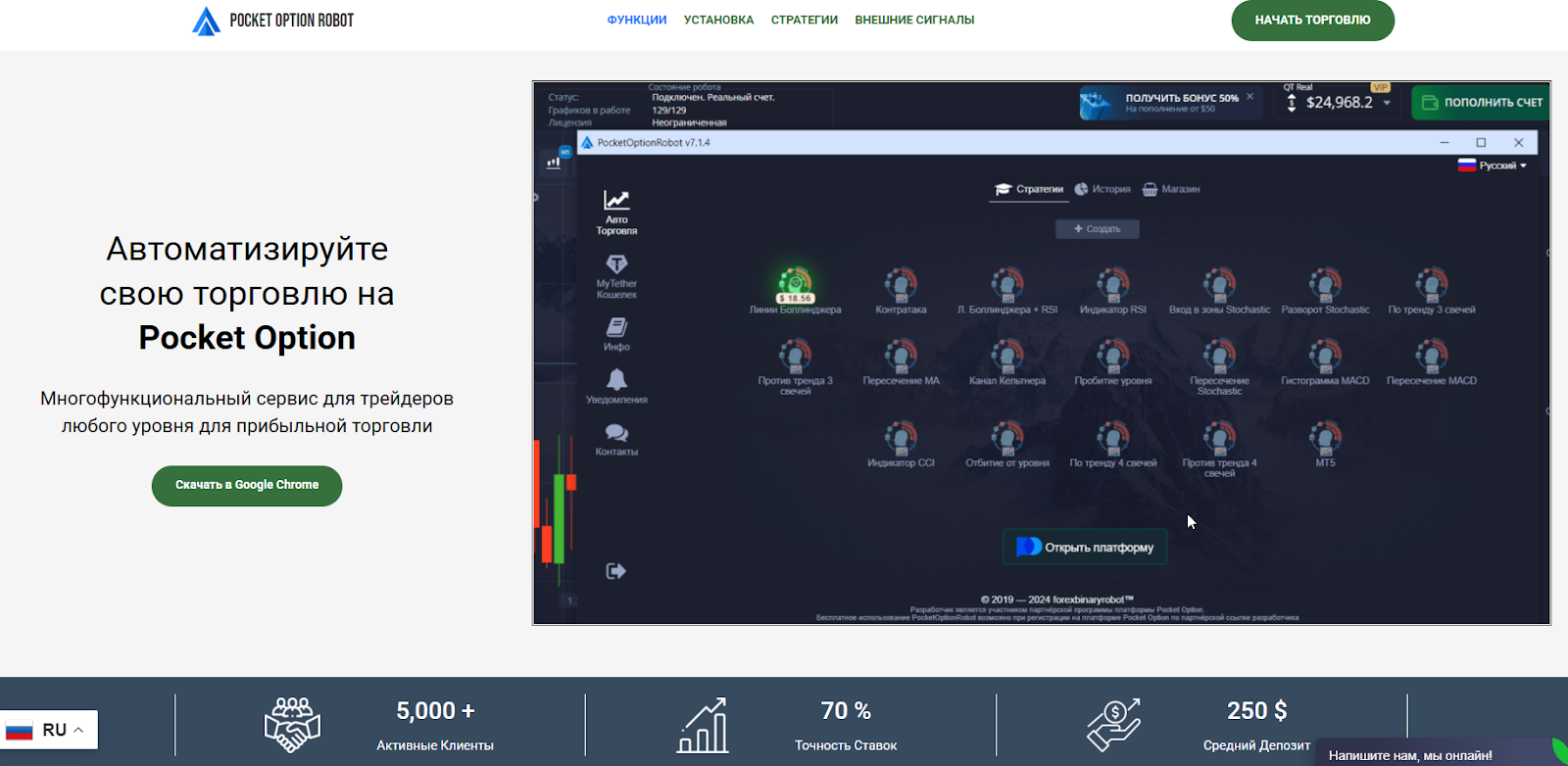The image size is (1568, 766).
Task: Click the ПОЛУЧИТЬ БОНУС 50% banner
Action: point(1169,103)
